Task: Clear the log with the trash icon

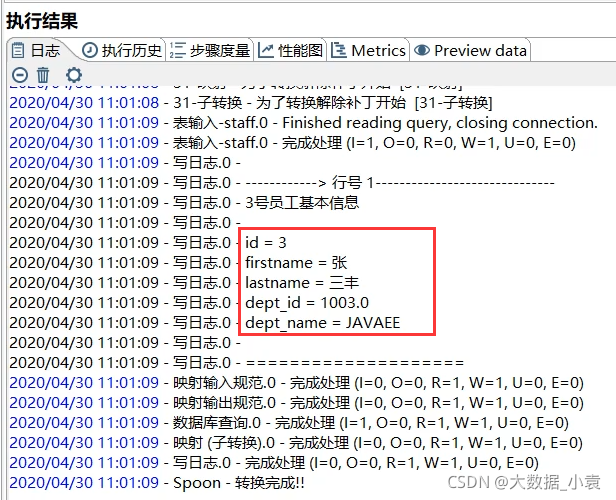Action: pyautogui.click(x=43, y=75)
